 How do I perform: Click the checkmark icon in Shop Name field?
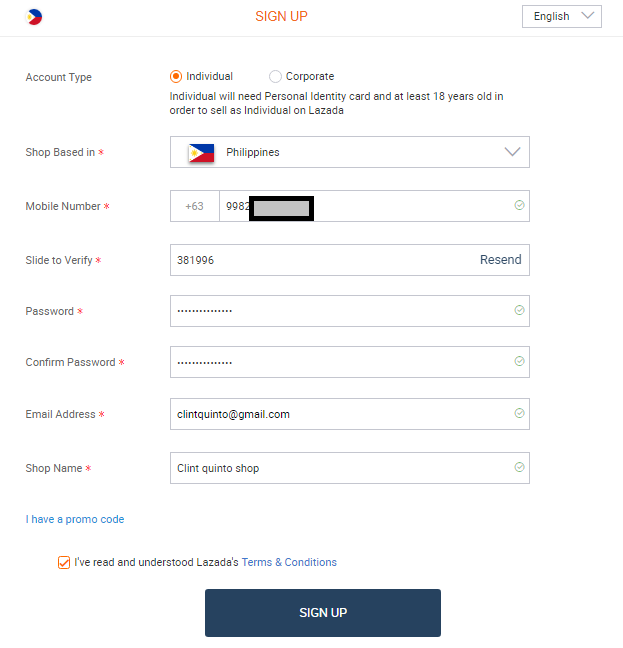pos(519,467)
